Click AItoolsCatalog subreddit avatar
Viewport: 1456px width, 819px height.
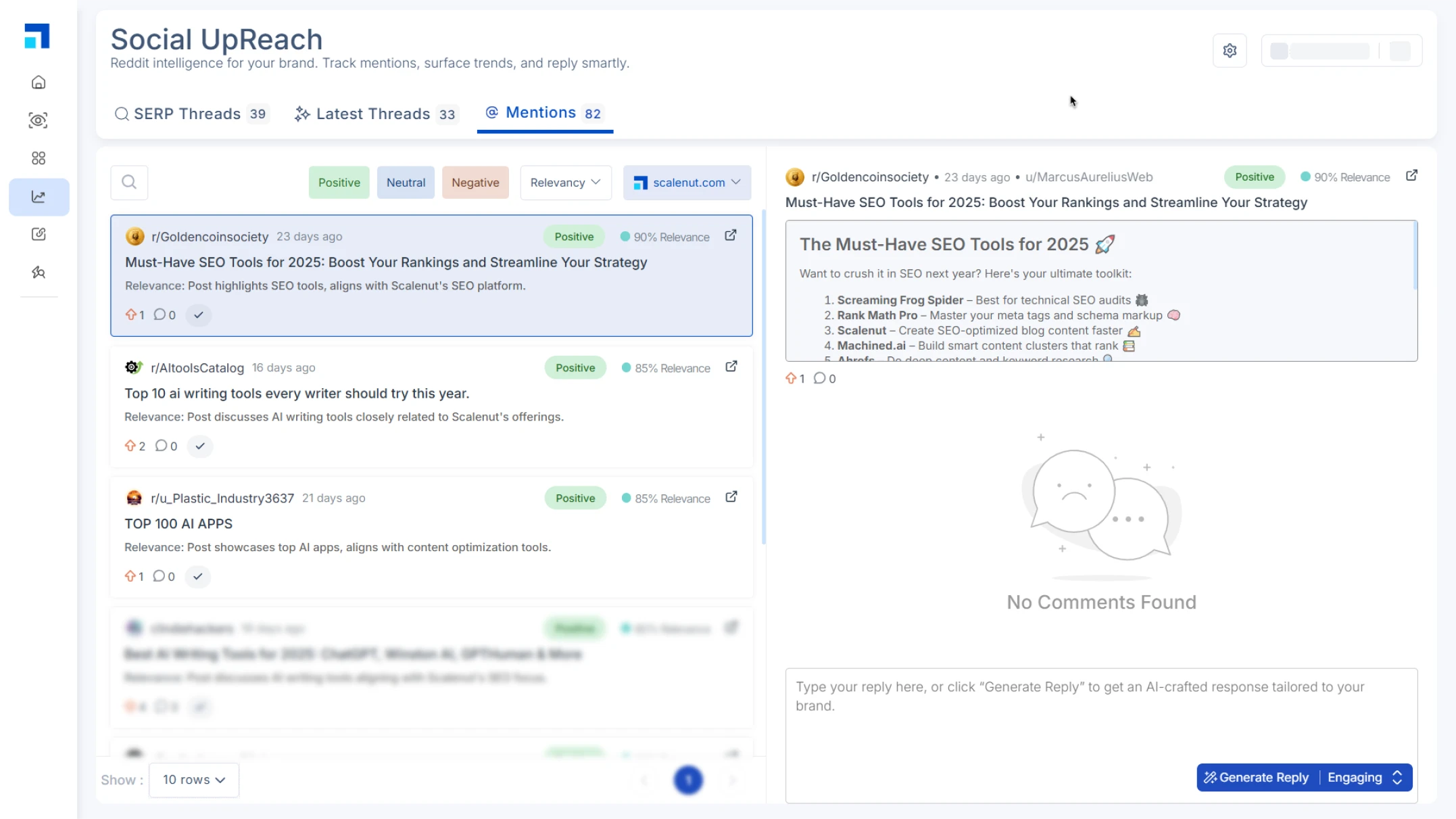134,367
